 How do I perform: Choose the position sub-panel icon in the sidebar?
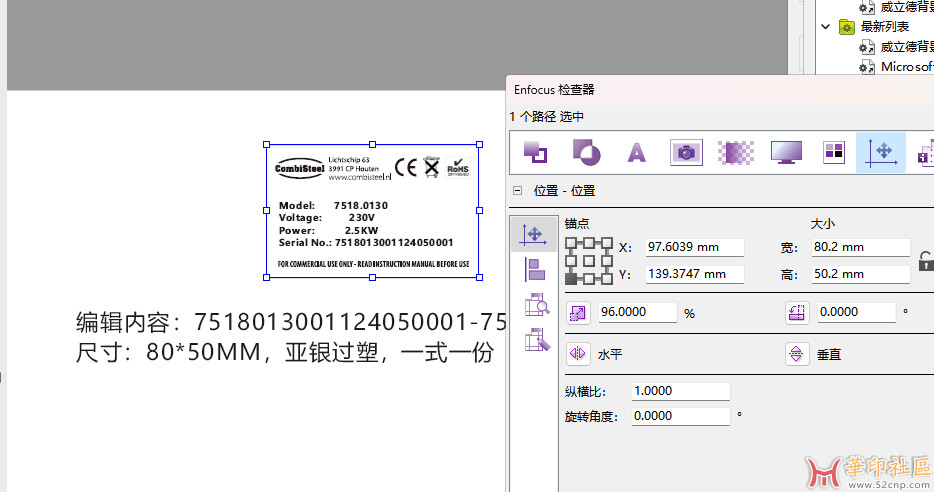pos(534,234)
